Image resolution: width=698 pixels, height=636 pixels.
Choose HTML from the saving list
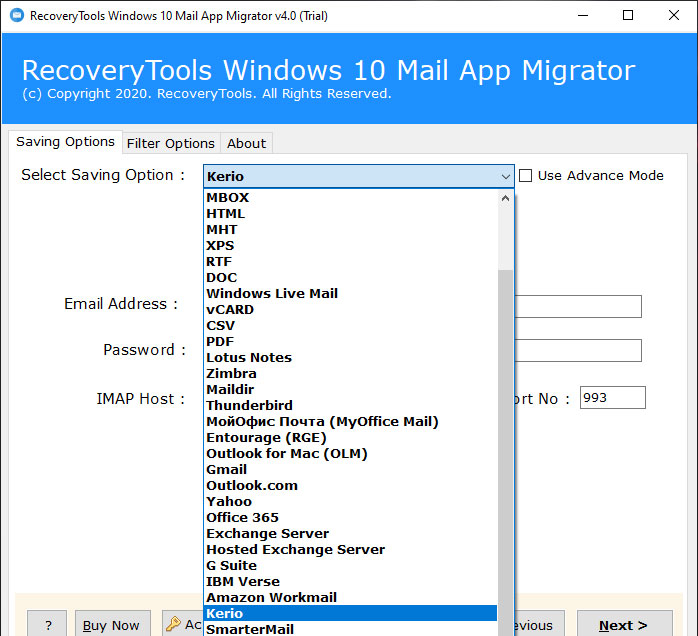click(x=351, y=214)
